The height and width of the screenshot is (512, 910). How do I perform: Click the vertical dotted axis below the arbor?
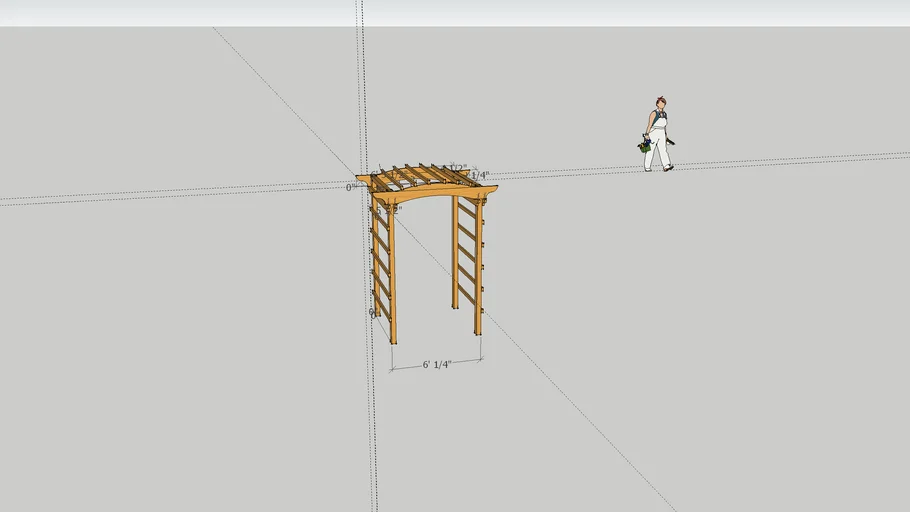pos(373,430)
